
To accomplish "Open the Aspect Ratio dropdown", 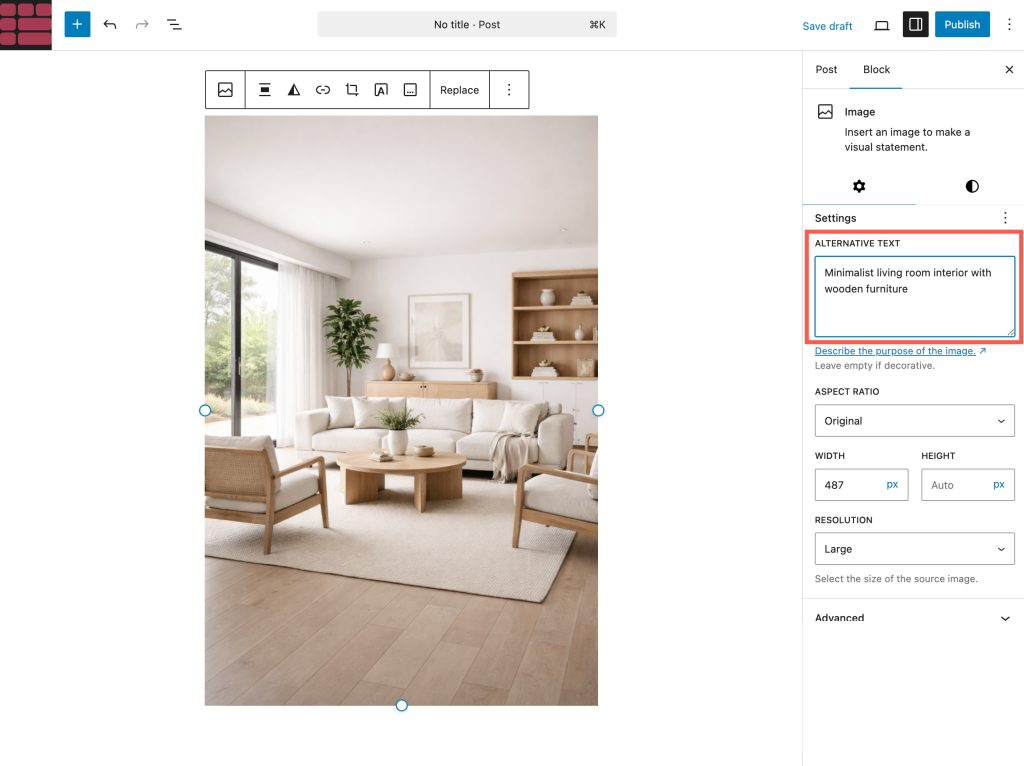I will coord(914,421).
